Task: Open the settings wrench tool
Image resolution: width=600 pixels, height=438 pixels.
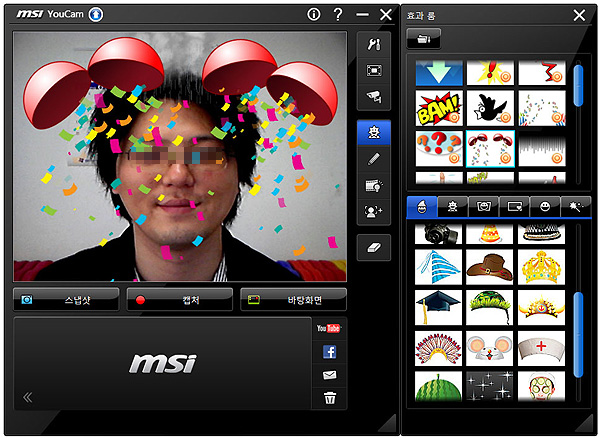Action: (373, 45)
